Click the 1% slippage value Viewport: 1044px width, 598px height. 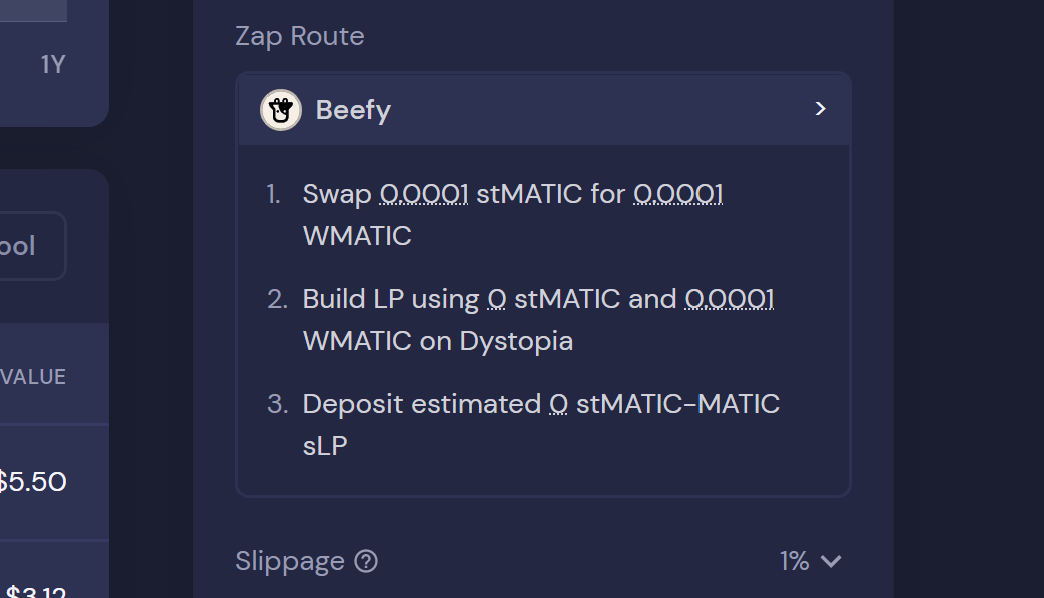point(794,562)
